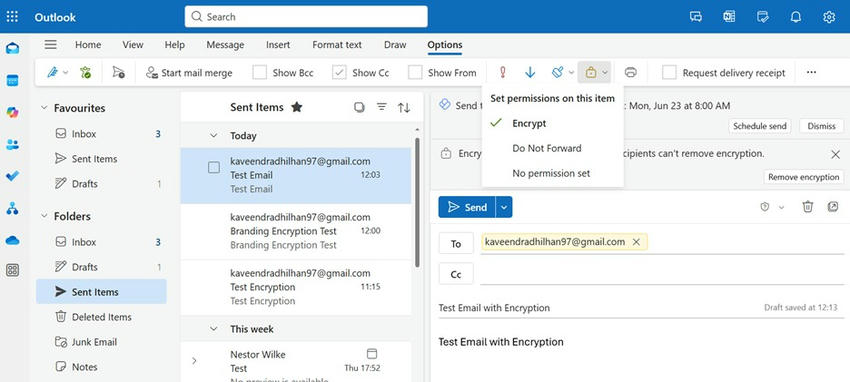Screen dimensions: 850x382
Task: Click the schedule send ribbon icon
Action: [x=118, y=72]
